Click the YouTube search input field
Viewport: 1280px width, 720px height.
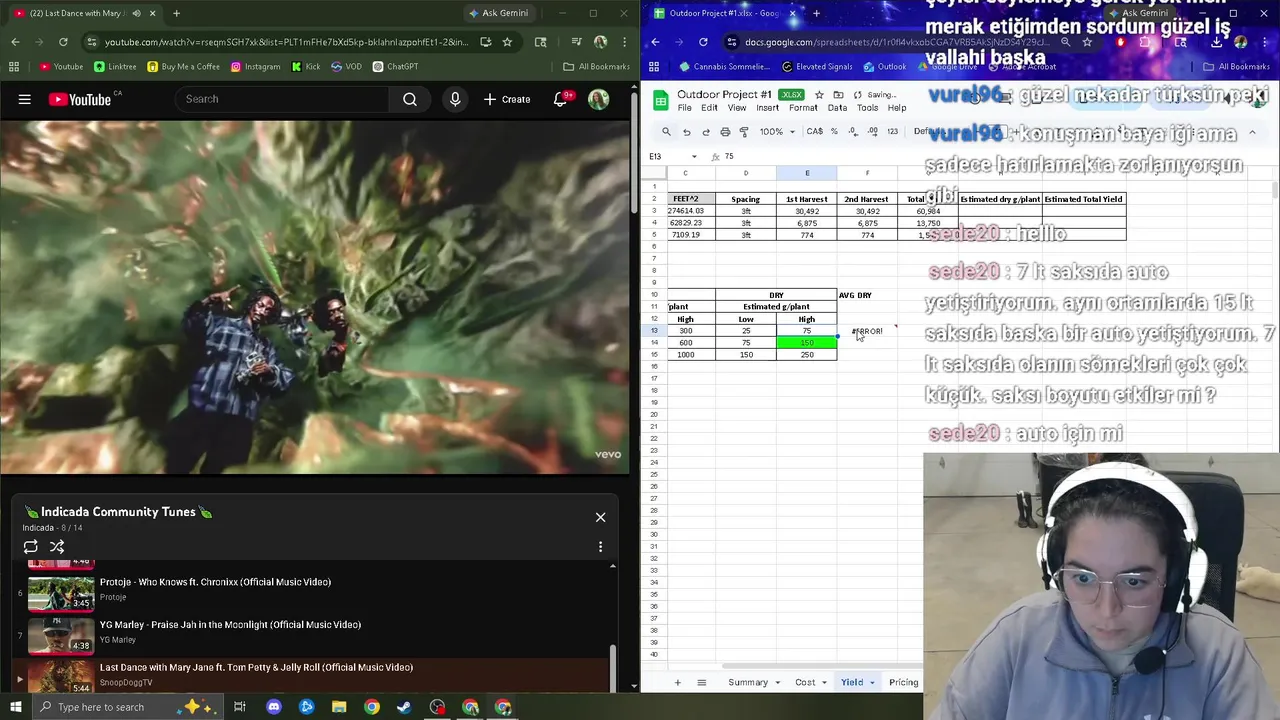[282, 99]
